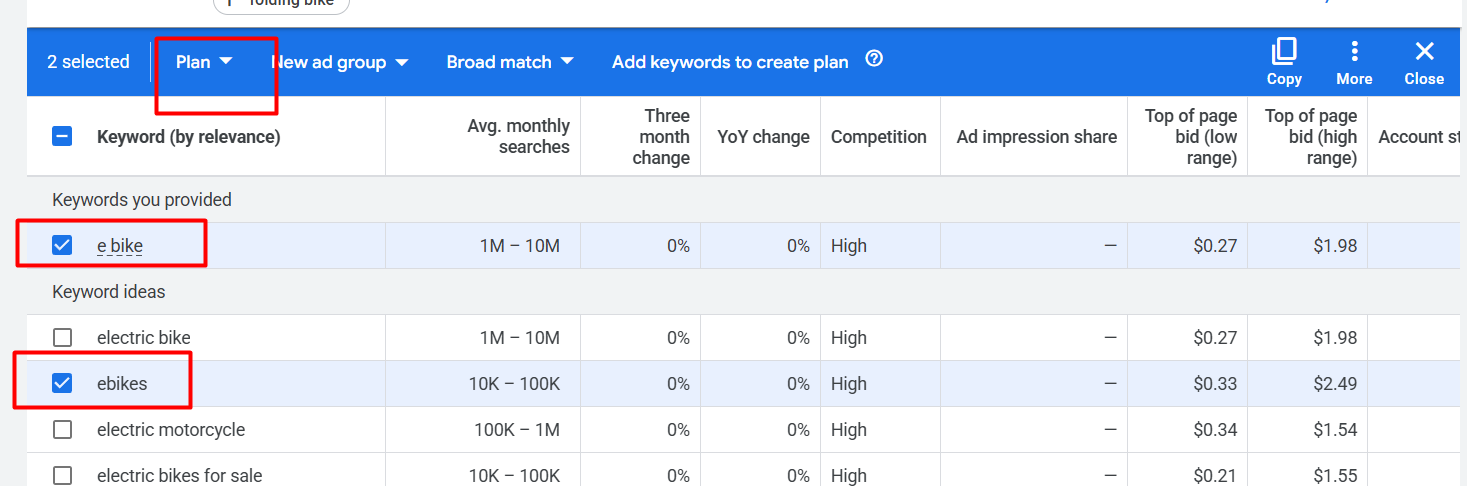Click the Copy icon in toolbar
The image size is (1467, 486).
pyautogui.click(x=1284, y=62)
